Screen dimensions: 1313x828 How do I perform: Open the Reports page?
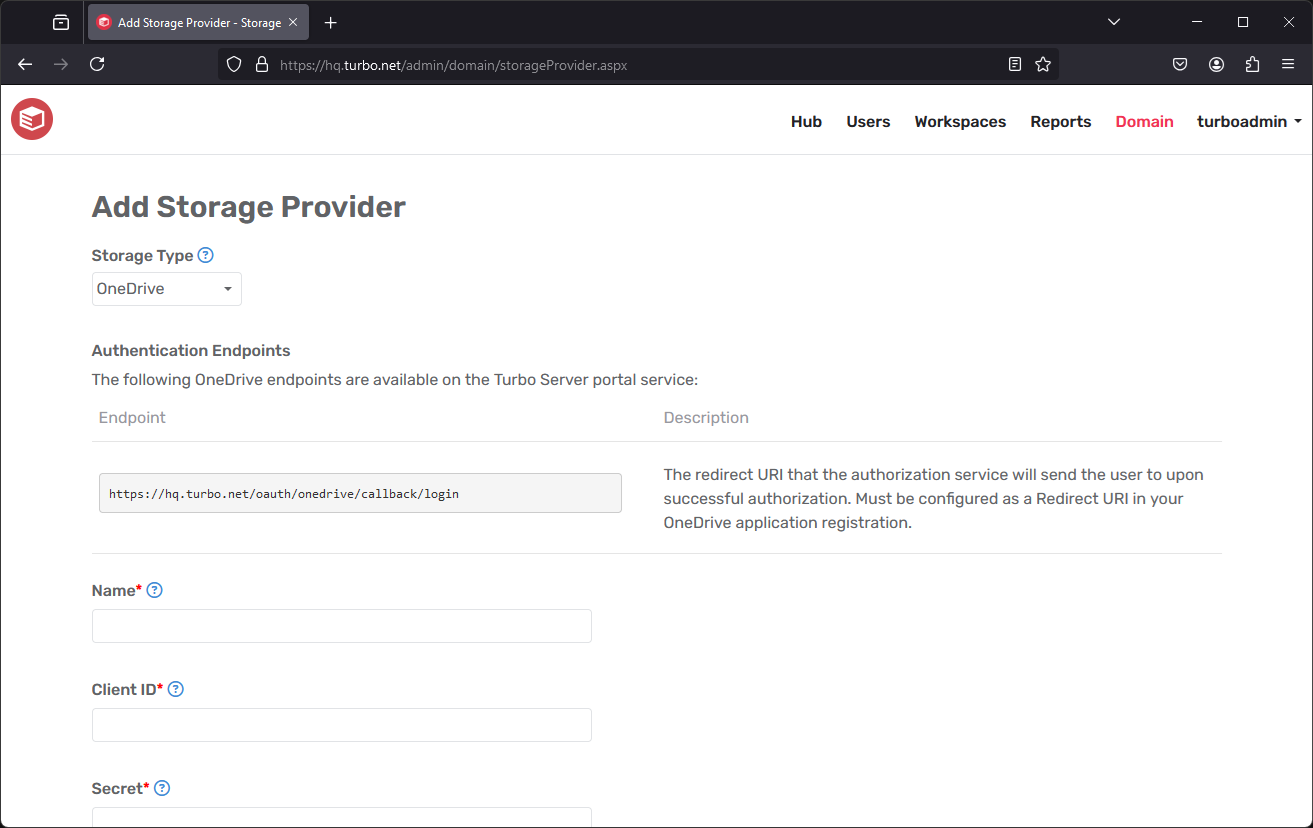pos(1060,121)
